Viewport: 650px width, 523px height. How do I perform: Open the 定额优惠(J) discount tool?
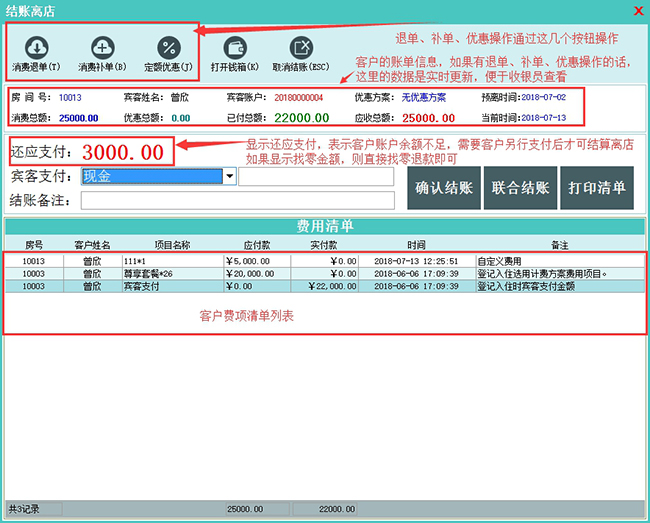[x=168, y=48]
